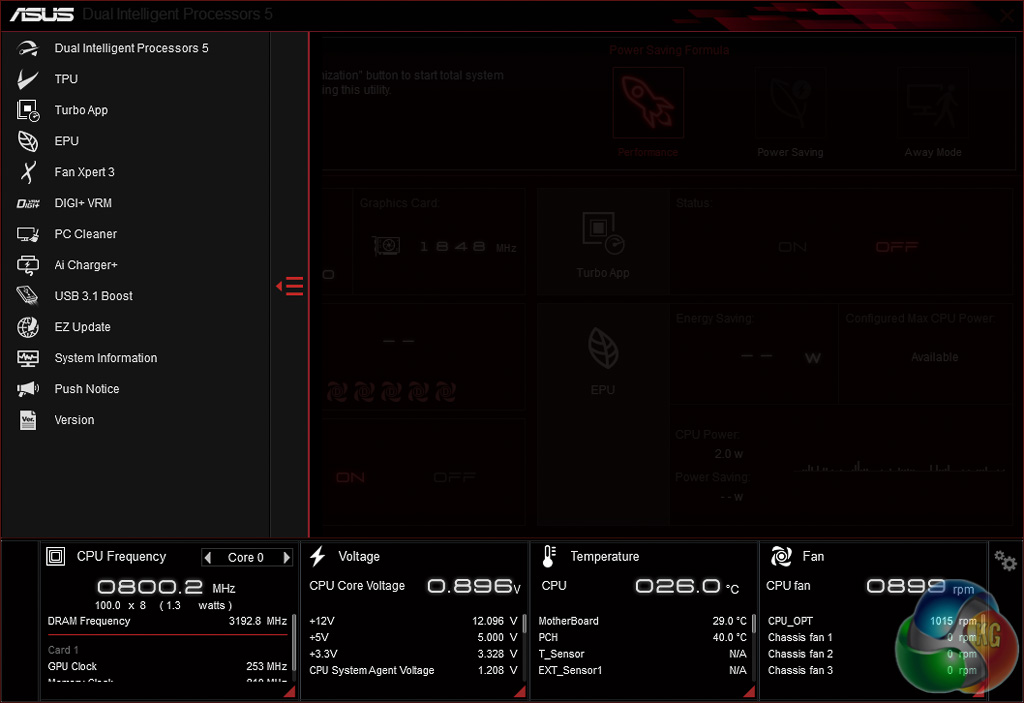1024x703 pixels.
Task: Select the TPU icon in sidebar
Action: coord(27,79)
